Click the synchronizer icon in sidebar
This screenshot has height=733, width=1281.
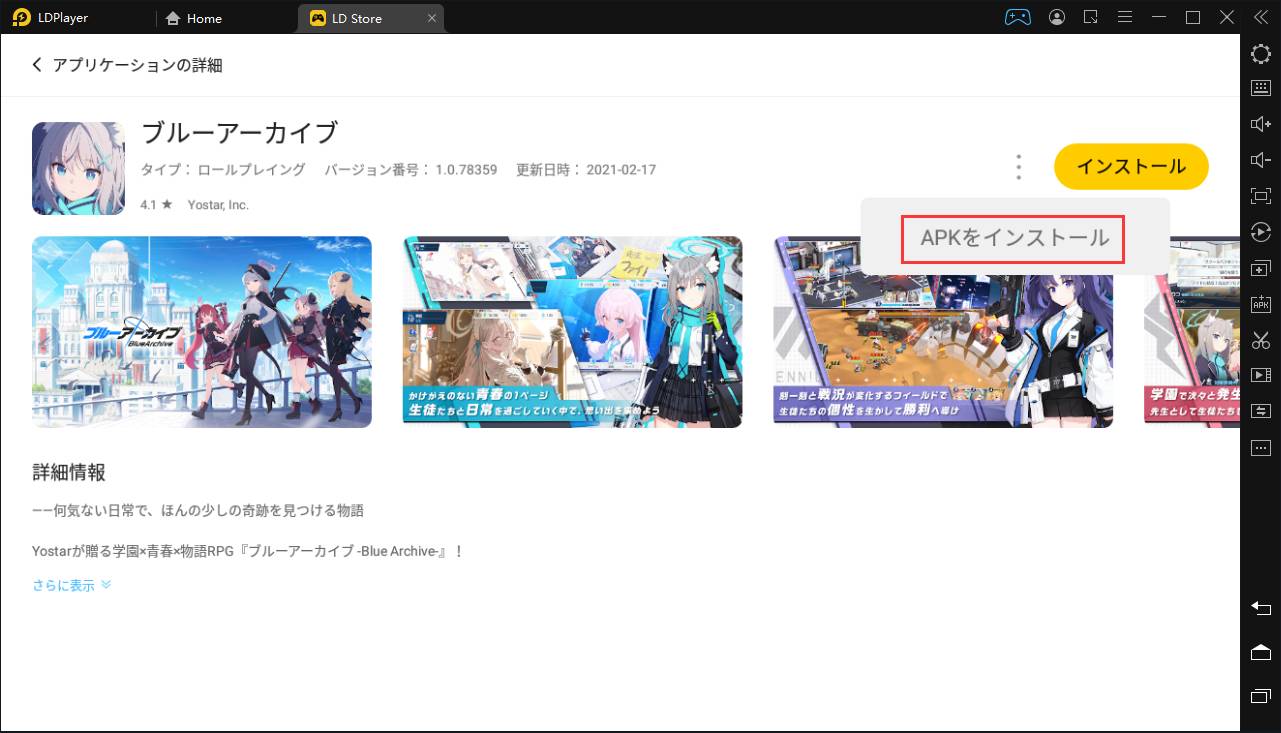point(1261,411)
